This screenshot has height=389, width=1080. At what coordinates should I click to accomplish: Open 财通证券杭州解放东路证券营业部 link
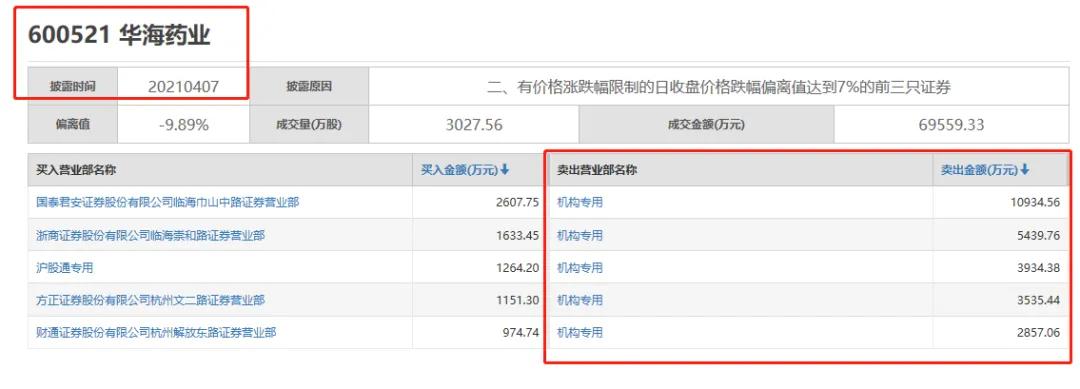(156, 333)
